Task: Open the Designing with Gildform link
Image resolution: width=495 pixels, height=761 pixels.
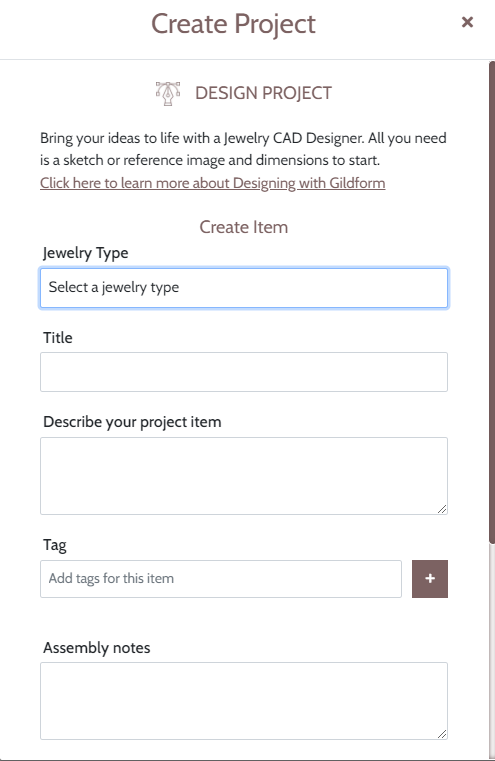Action: coord(213,183)
